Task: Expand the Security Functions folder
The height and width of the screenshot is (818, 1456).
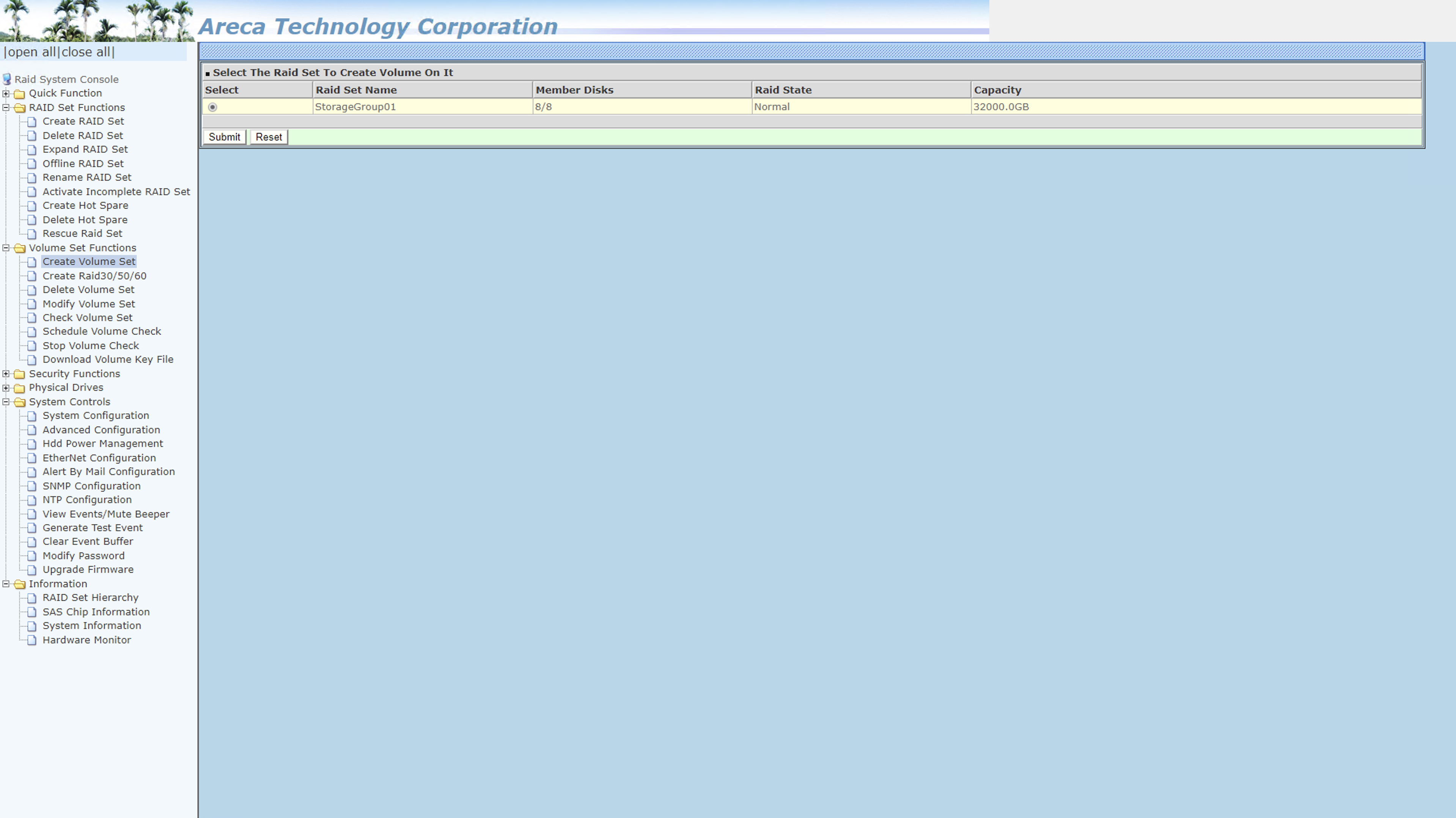Action: [6, 374]
